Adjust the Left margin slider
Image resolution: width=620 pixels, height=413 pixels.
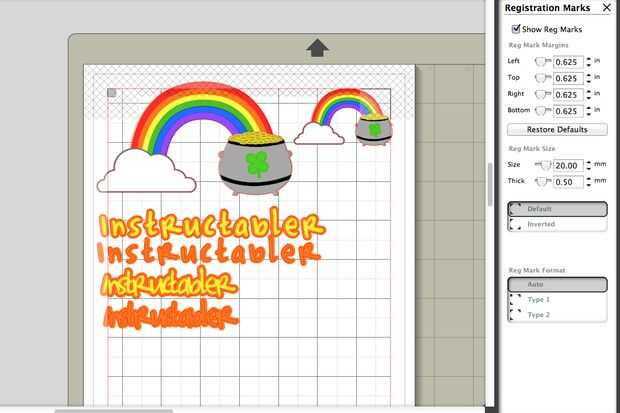coord(542,62)
